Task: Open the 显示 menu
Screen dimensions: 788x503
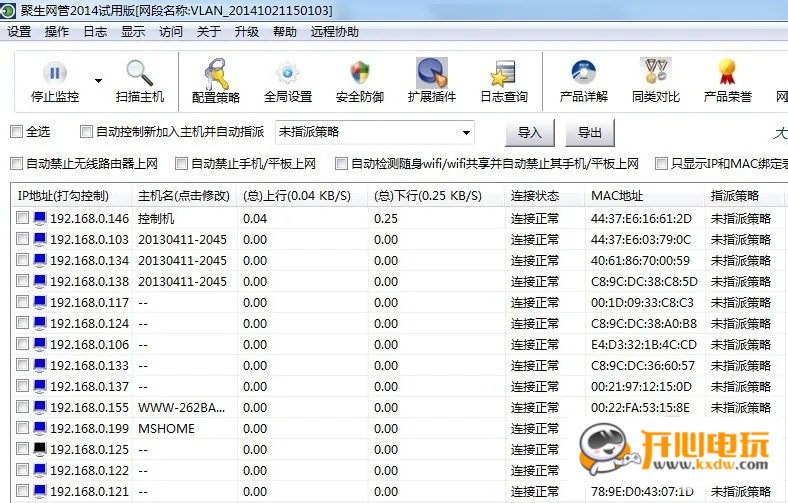Action: pyautogui.click(x=133, y=32)
